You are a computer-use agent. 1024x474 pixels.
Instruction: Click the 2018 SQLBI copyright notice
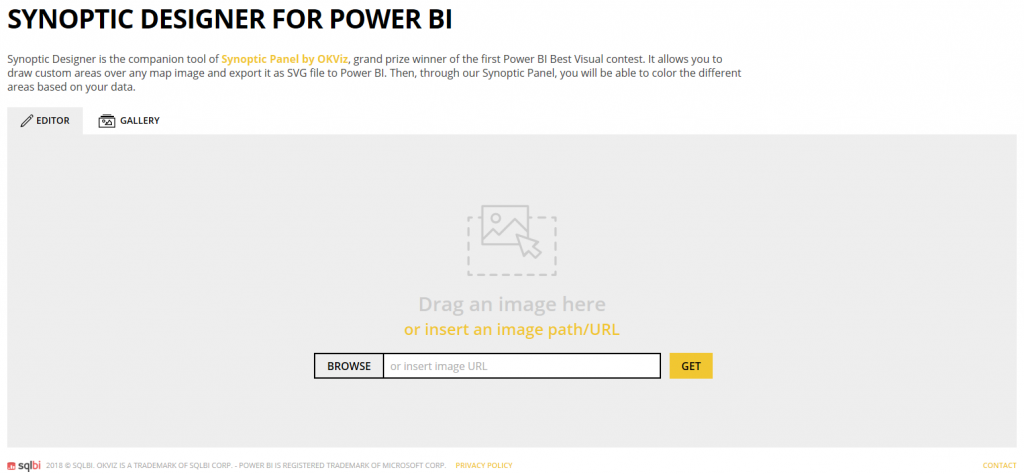click(x=246, y=466)
